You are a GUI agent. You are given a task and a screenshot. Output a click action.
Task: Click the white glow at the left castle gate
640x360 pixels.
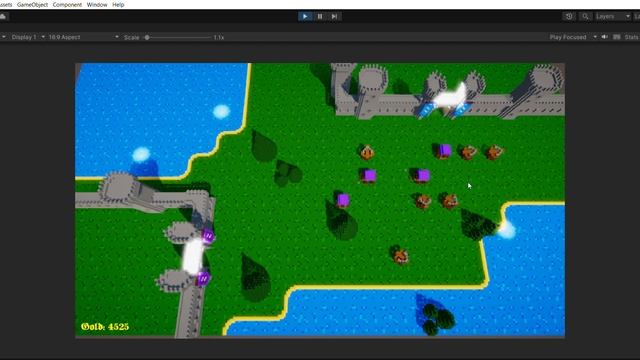(193, 256)
